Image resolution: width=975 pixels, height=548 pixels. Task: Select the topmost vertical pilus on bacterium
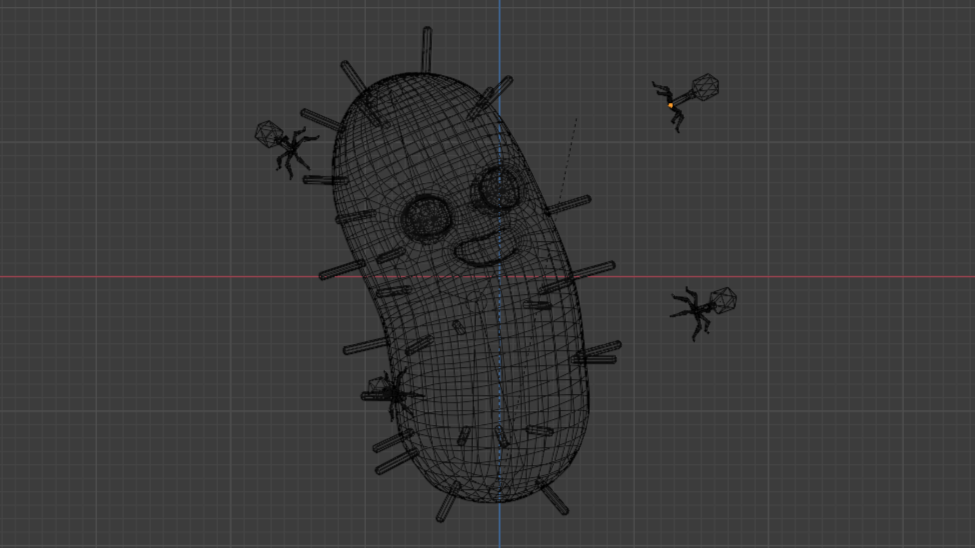point(427,48)
